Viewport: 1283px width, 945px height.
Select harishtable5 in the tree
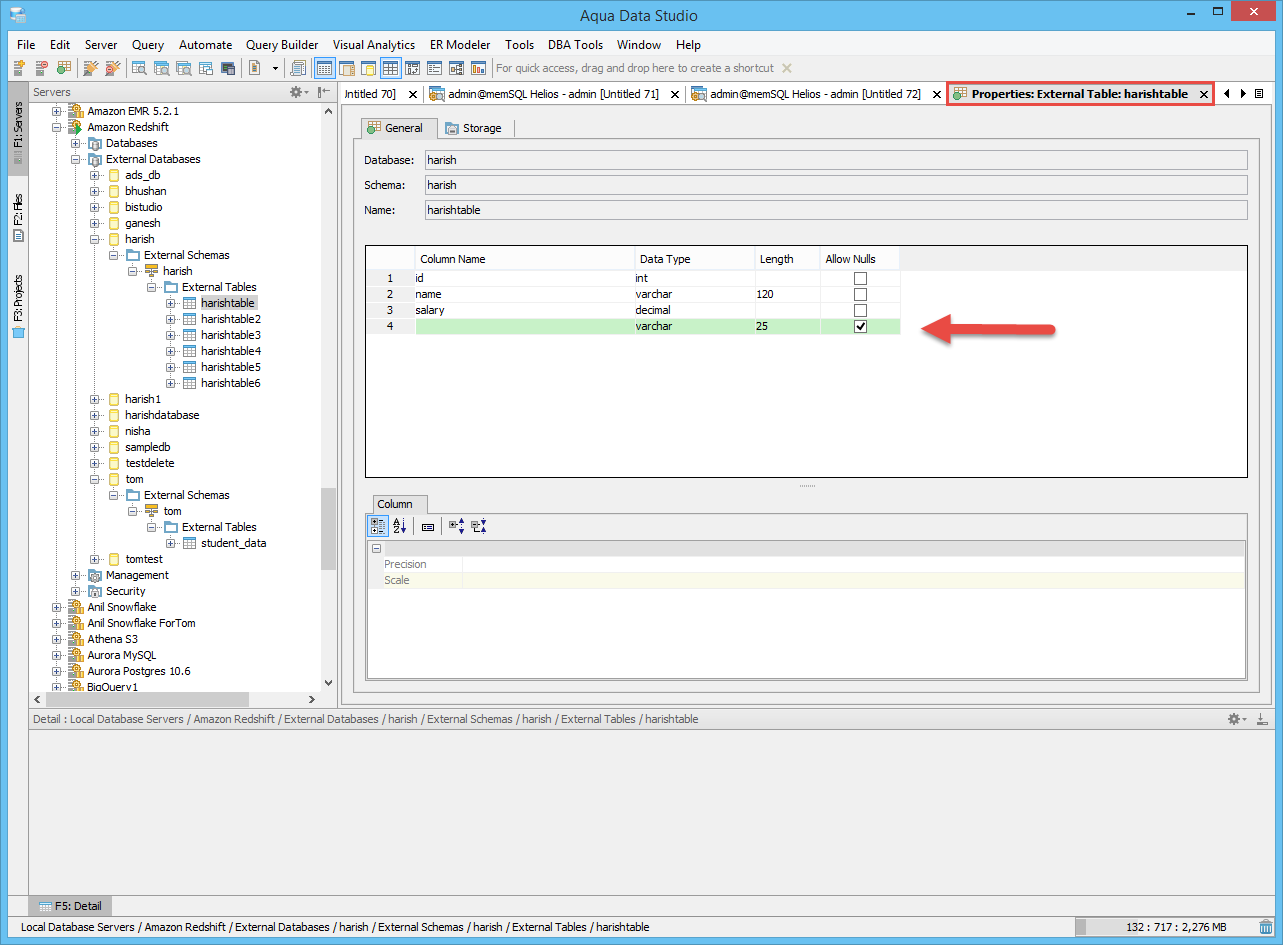[230, 367]
